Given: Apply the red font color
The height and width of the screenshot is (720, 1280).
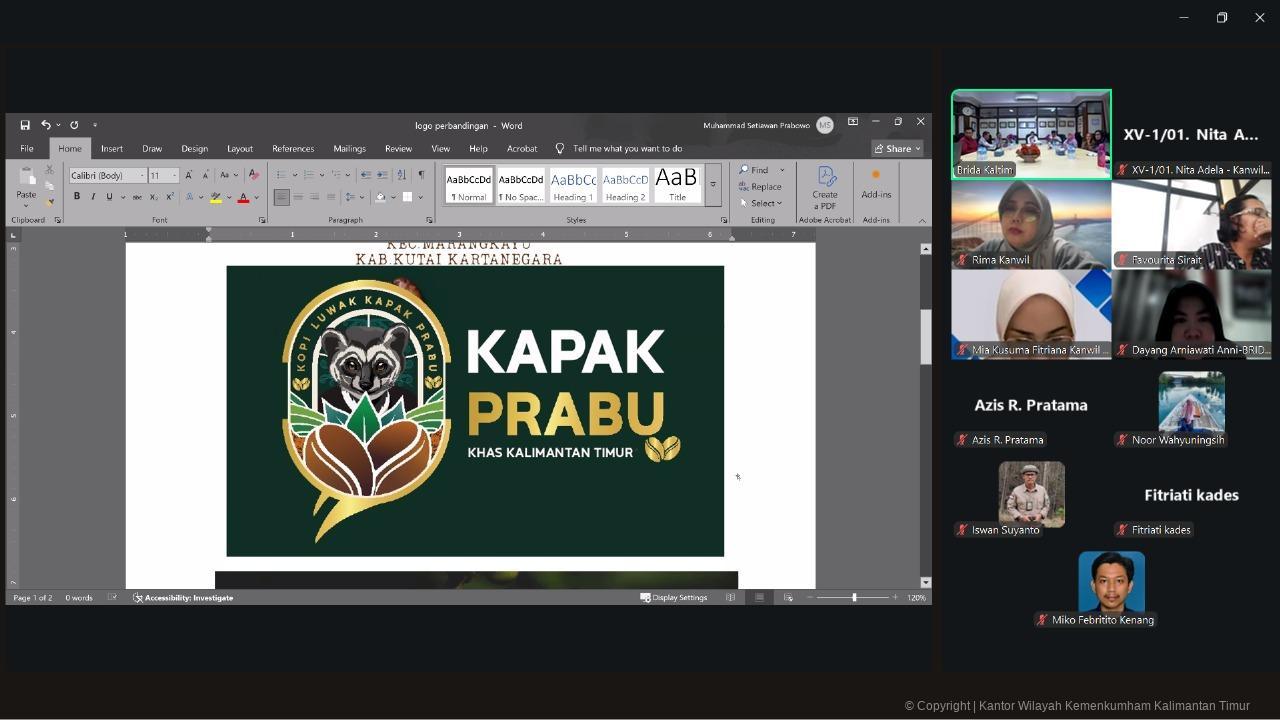Looking at the screenshot, I should pos(243,197).
